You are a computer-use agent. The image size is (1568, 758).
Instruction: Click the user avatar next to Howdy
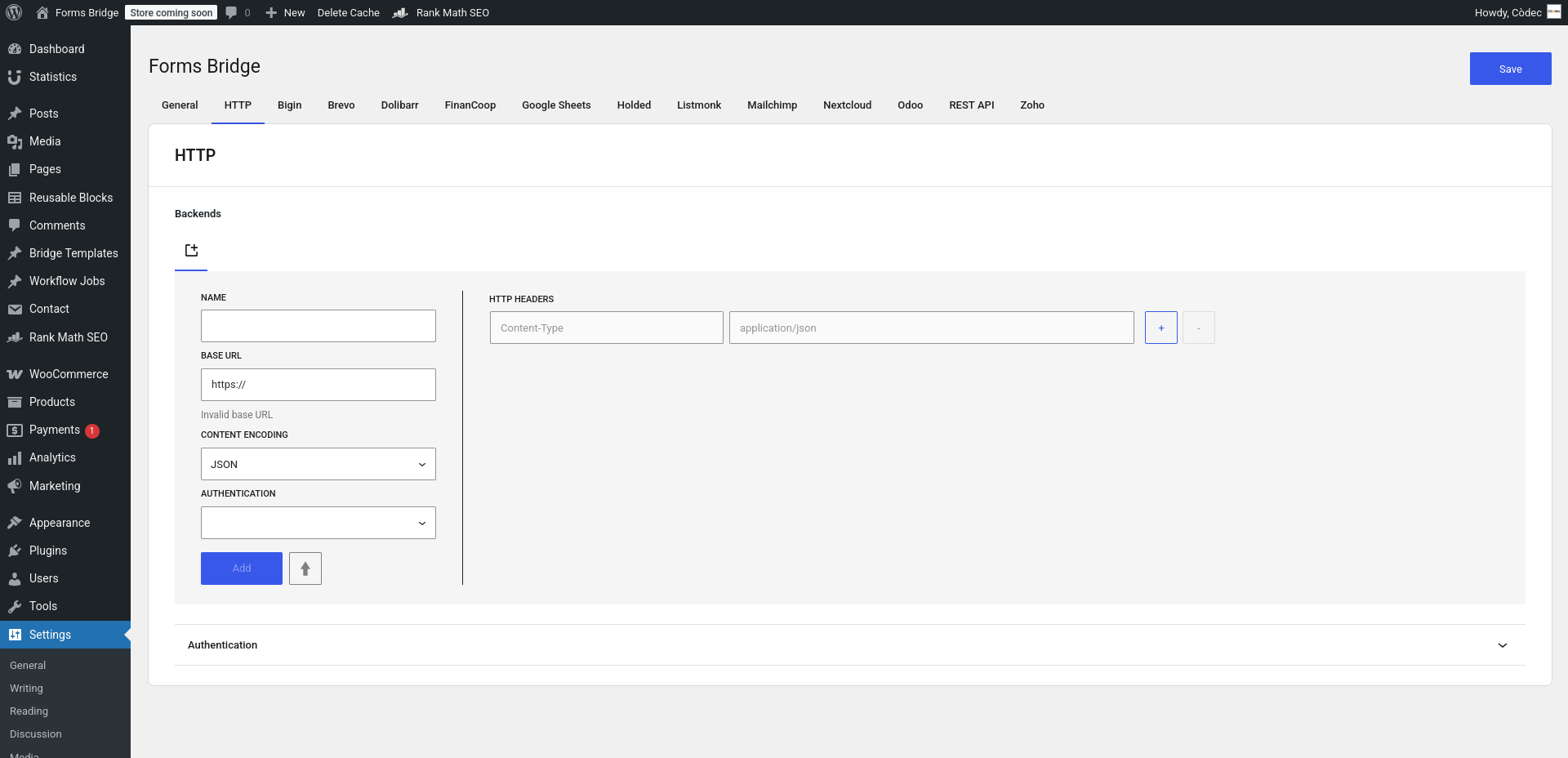pyautogui.click(x=1554, y=12)
